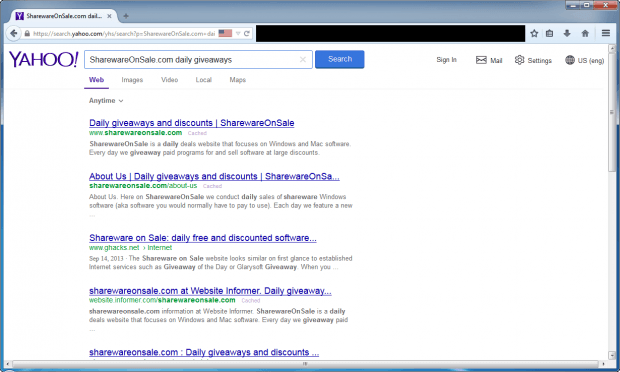Image resolution: width=620 pixels, height=372 pixels.
Task: Click the vertical scrollbar down arrow
Action: (x=612, y=355)
